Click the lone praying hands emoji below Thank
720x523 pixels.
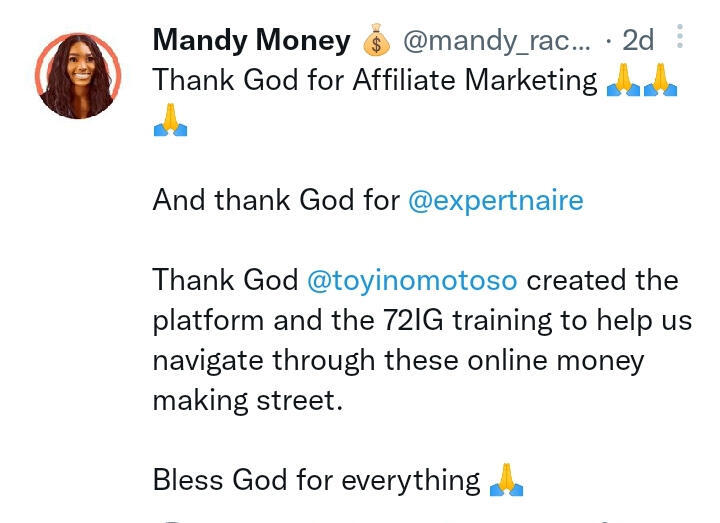170,121
